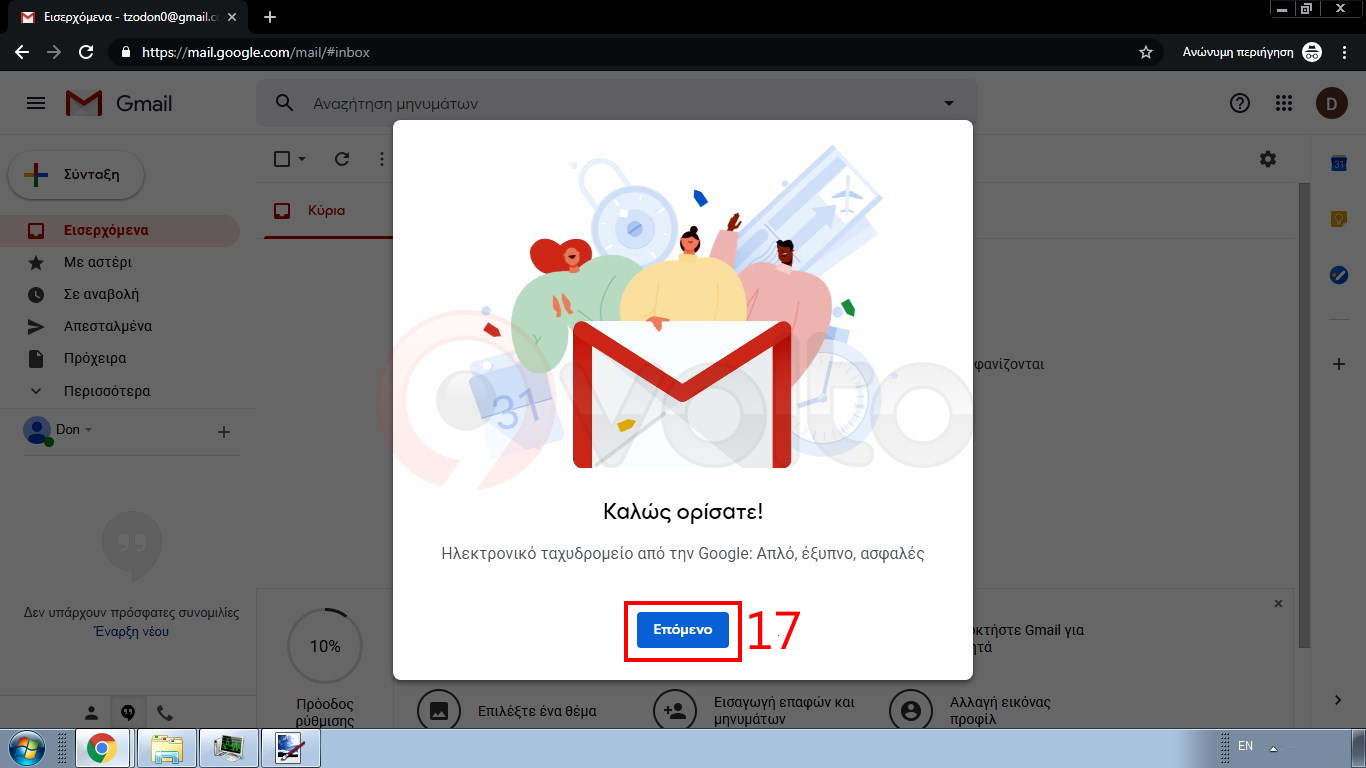Switch to Hangouts conversations tab icon
Viewport: 1366px width, 768px height.
point(128,713)
